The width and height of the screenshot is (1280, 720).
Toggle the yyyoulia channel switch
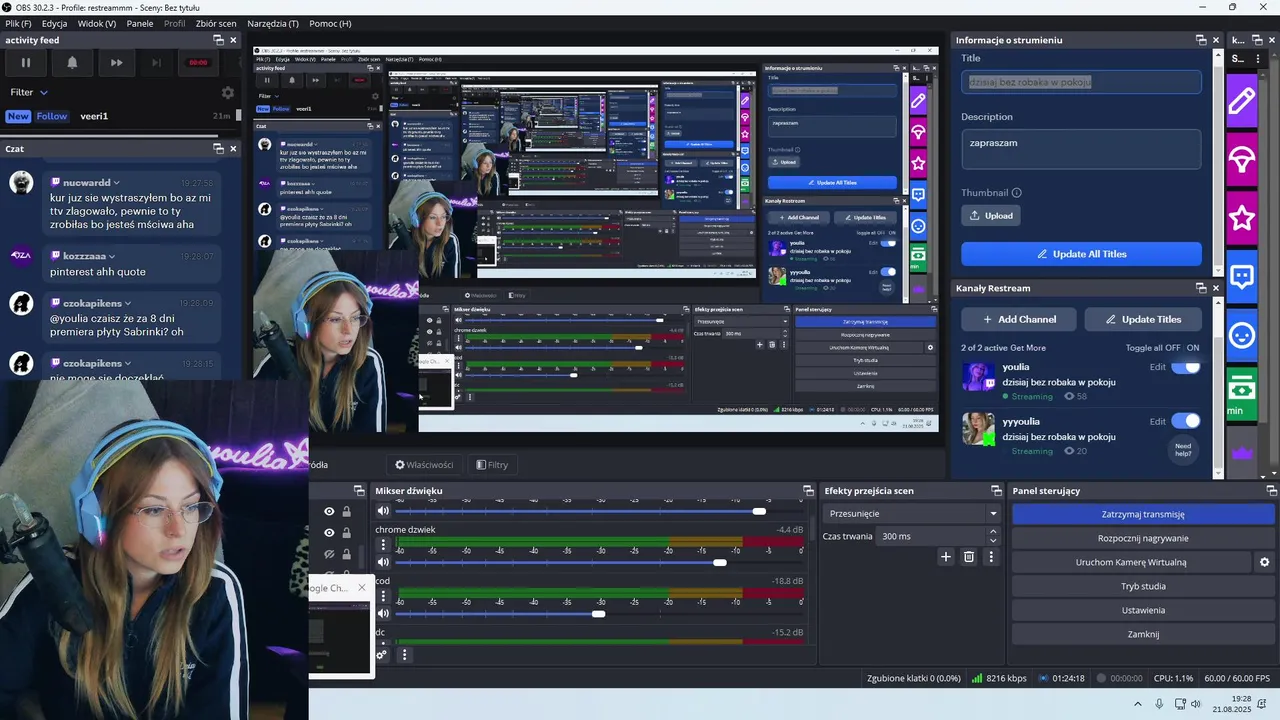(x=1185, y=421)
